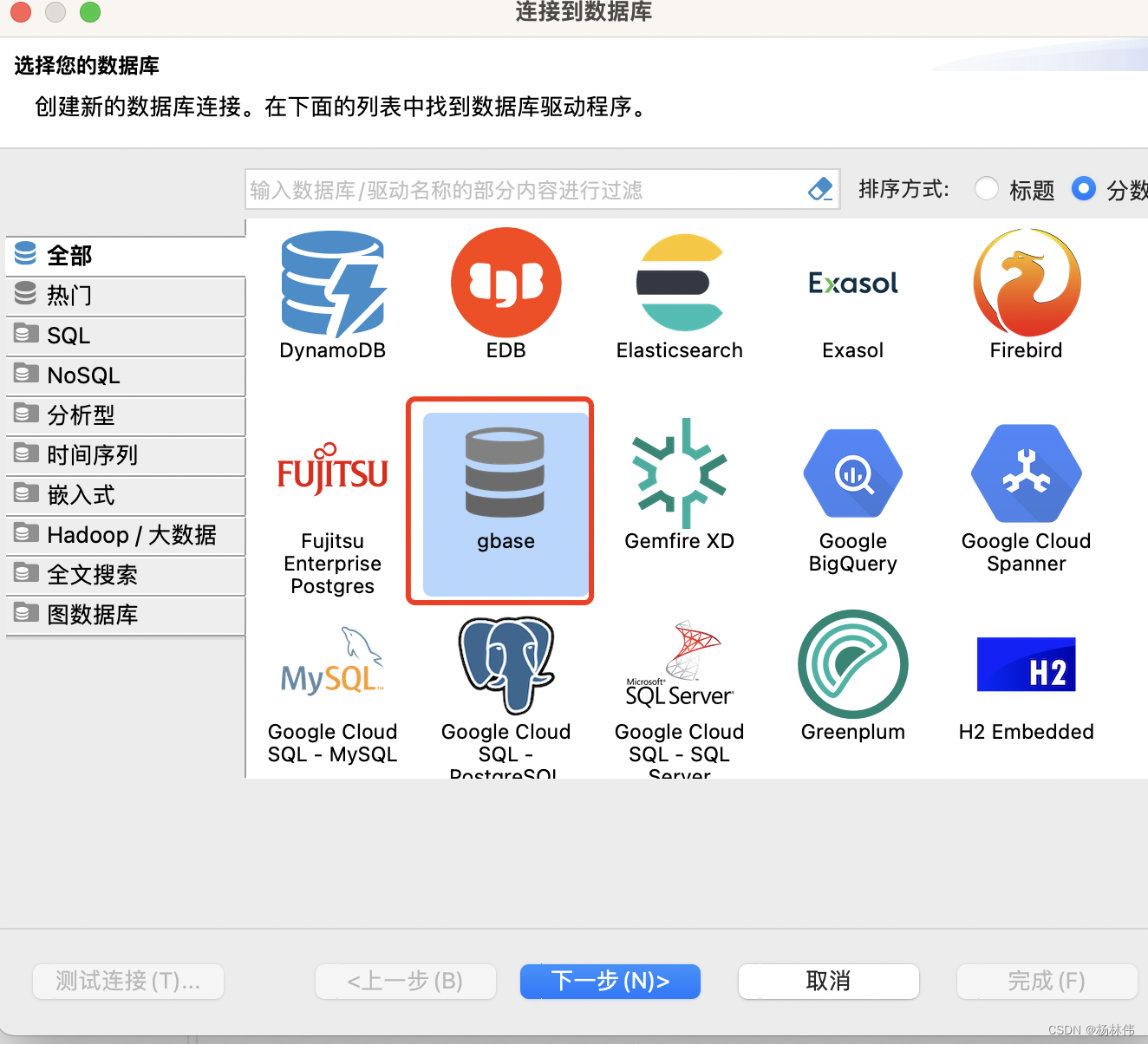The image size is (1148, 1044).
Task: Close the window with red button
Action: pos(21,11)
